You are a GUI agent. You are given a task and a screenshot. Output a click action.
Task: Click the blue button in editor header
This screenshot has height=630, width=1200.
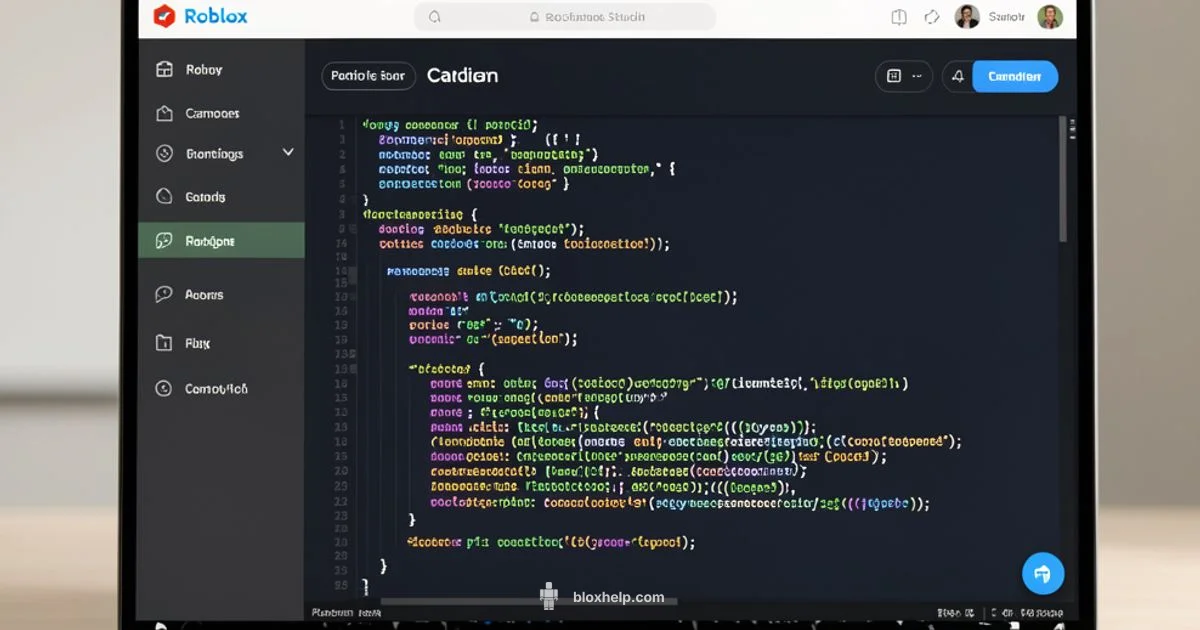pyautogui.click(x=1014, y=76)
